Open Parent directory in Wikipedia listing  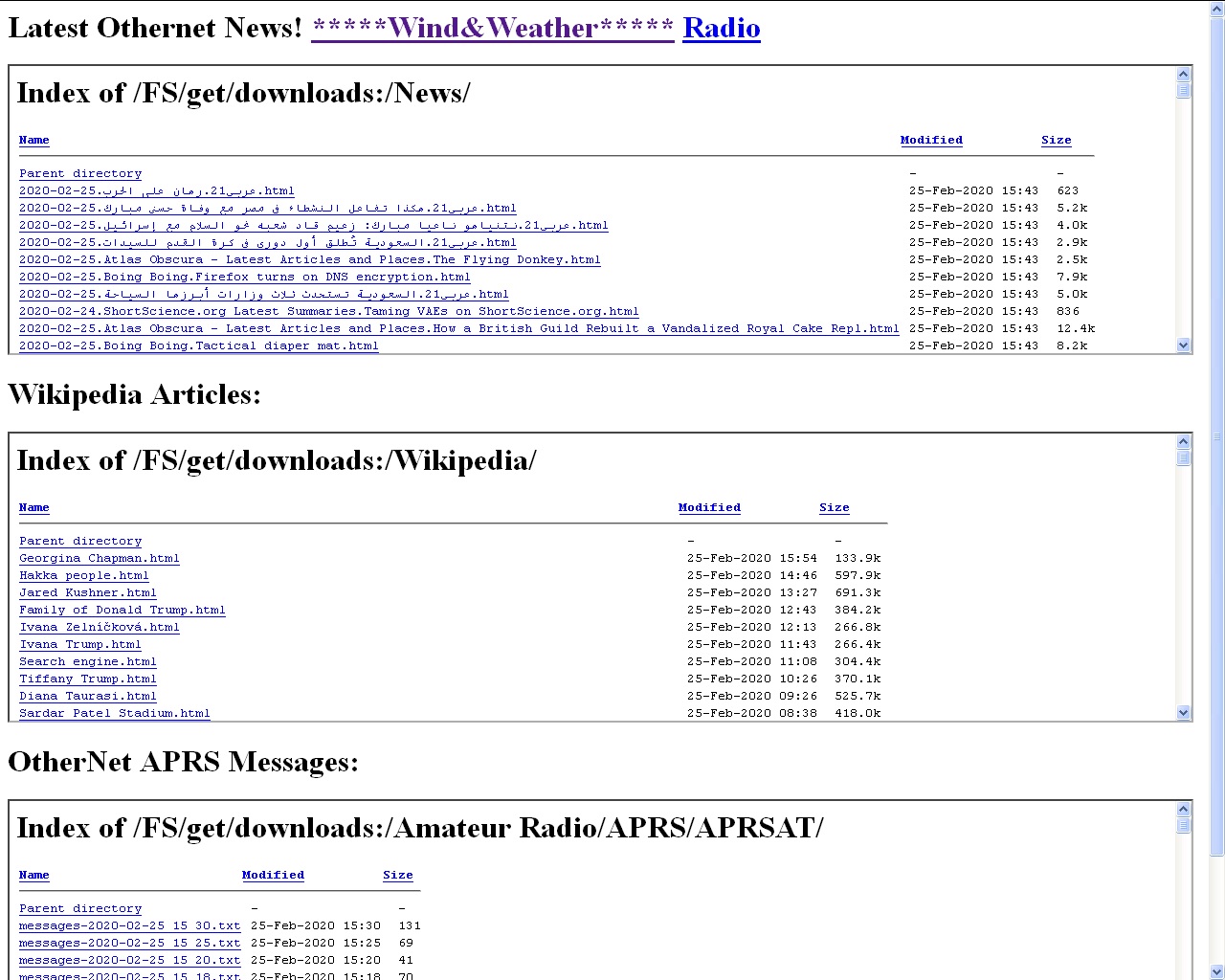[x=80, y=541]
